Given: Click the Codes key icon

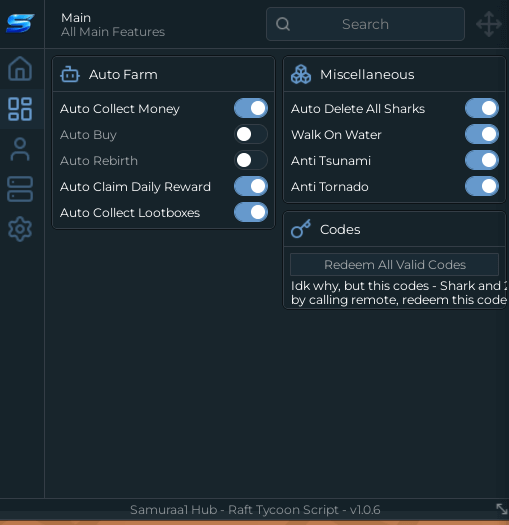Looking at the screenshot, I should pos(301,229).
